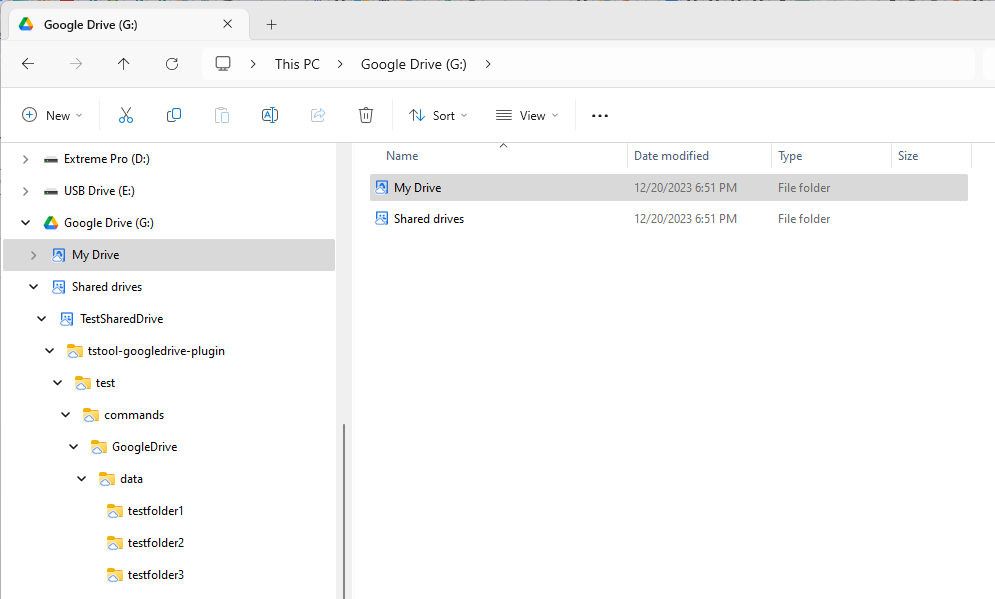Open a new tab with the plus button
995x599 pixels.
pyautogui.click(x=271, y=24)
